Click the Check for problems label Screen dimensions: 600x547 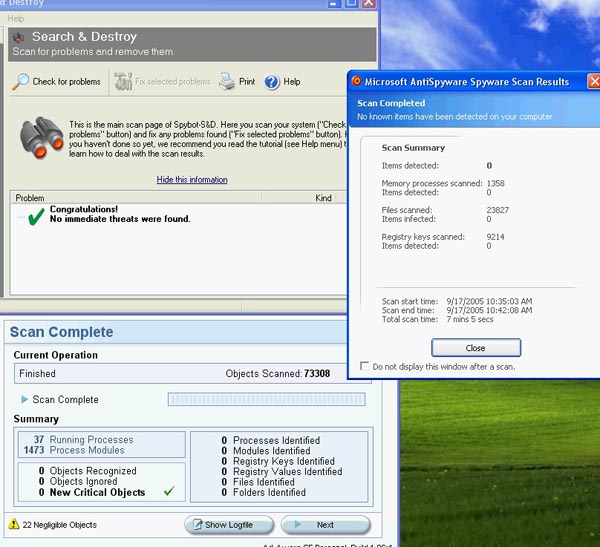[67, 82]
